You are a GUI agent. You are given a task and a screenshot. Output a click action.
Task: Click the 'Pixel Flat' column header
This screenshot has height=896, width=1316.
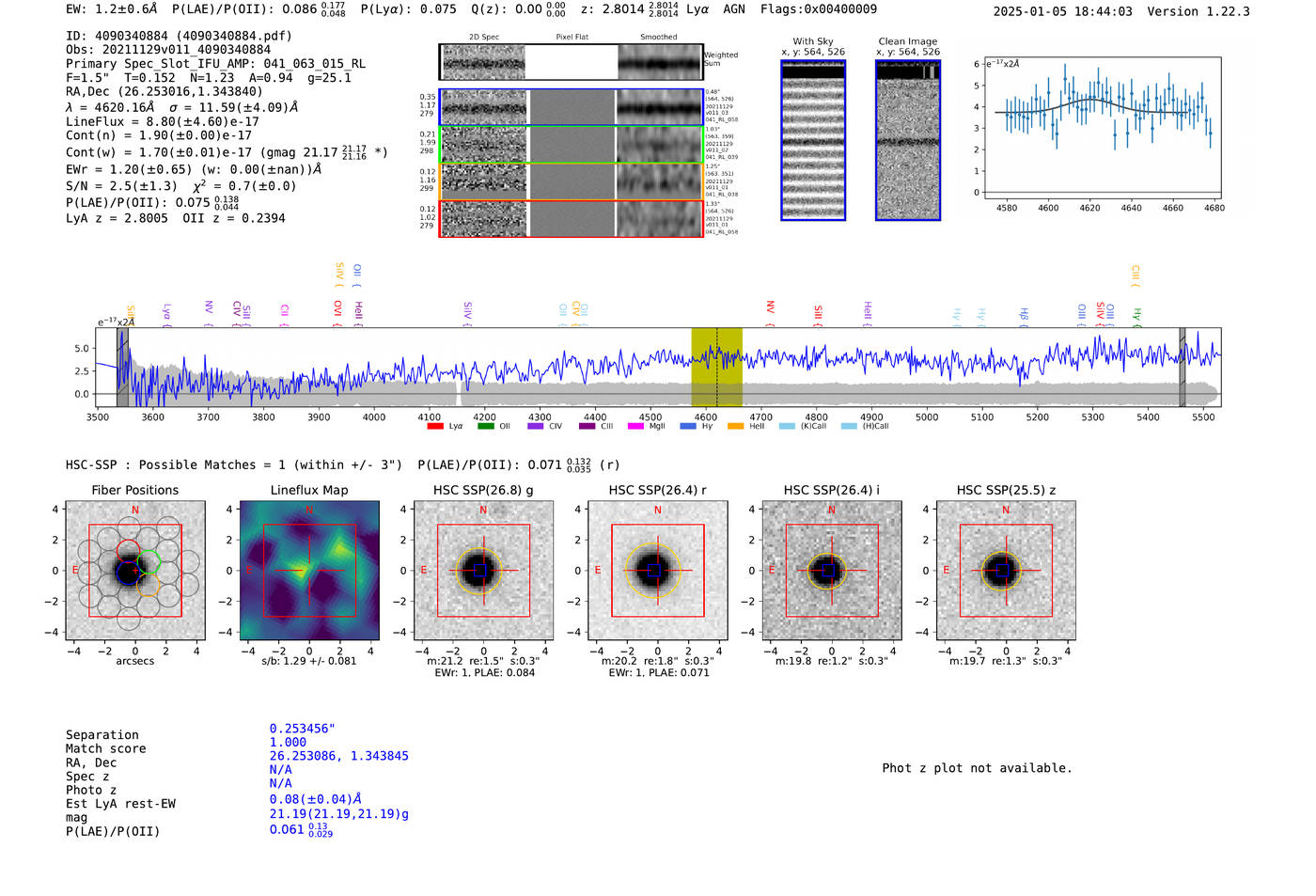(x=572, y=38)
